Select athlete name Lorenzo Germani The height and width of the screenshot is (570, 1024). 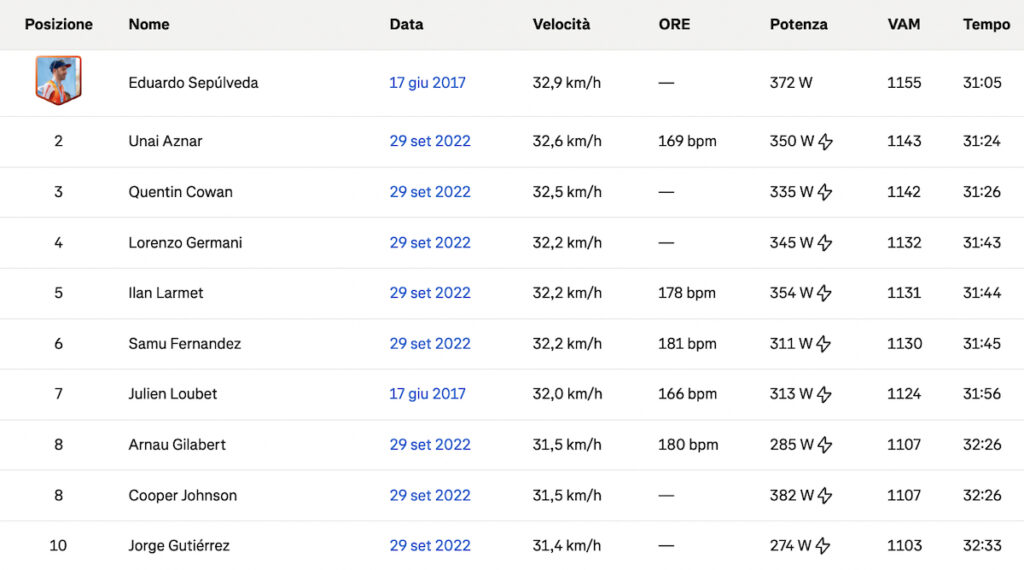[185, 242]
